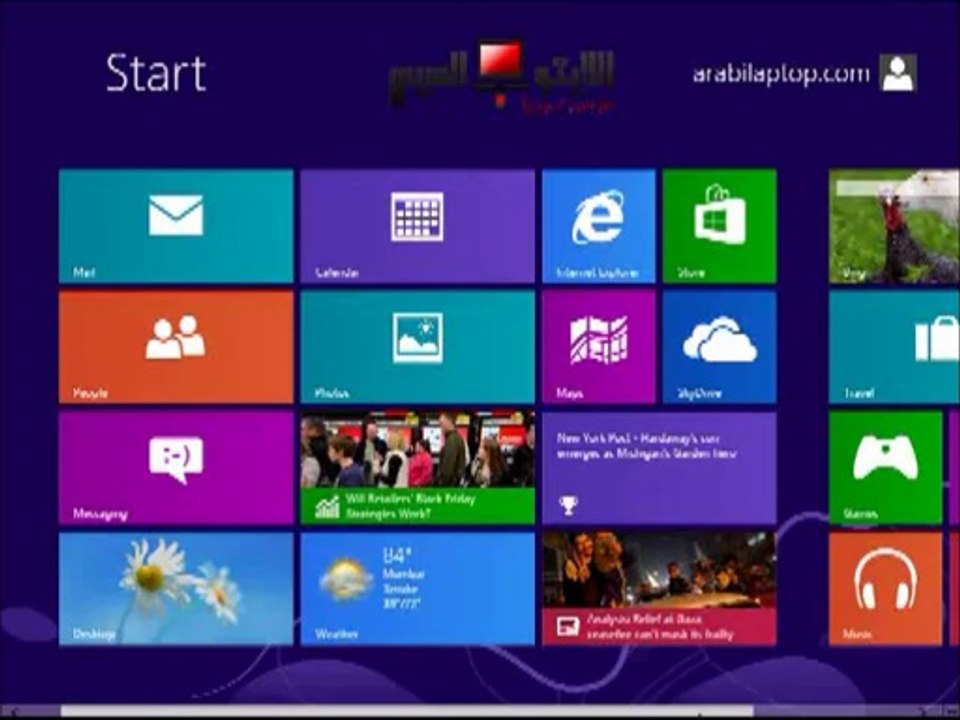Open the People tile
Viewport: 960px width, 720px height.
coord(176,347)
